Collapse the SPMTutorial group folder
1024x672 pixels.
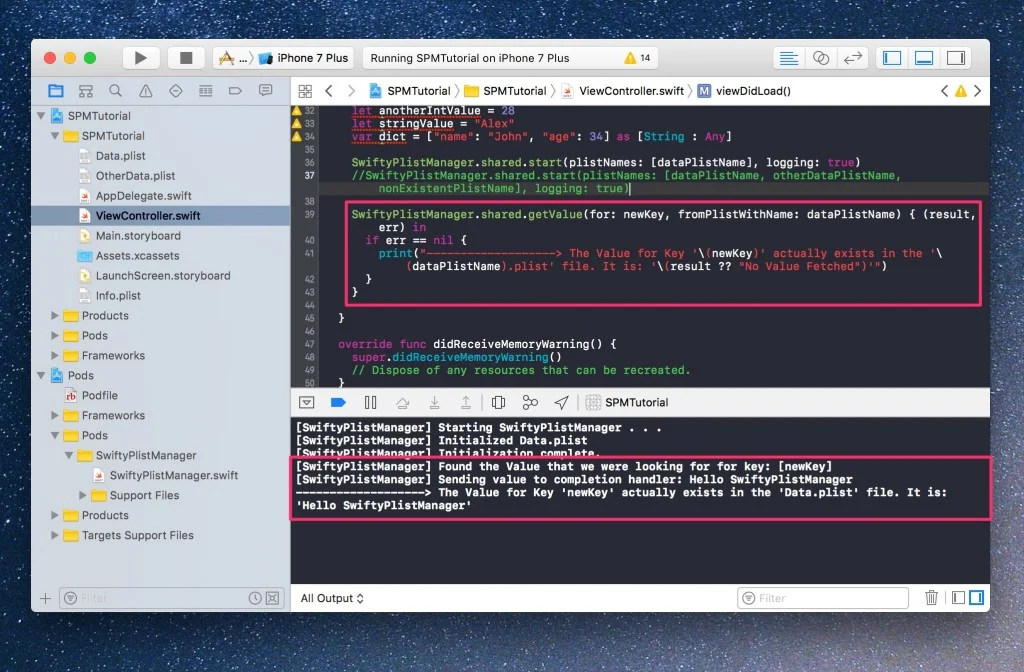pos(55,136)
